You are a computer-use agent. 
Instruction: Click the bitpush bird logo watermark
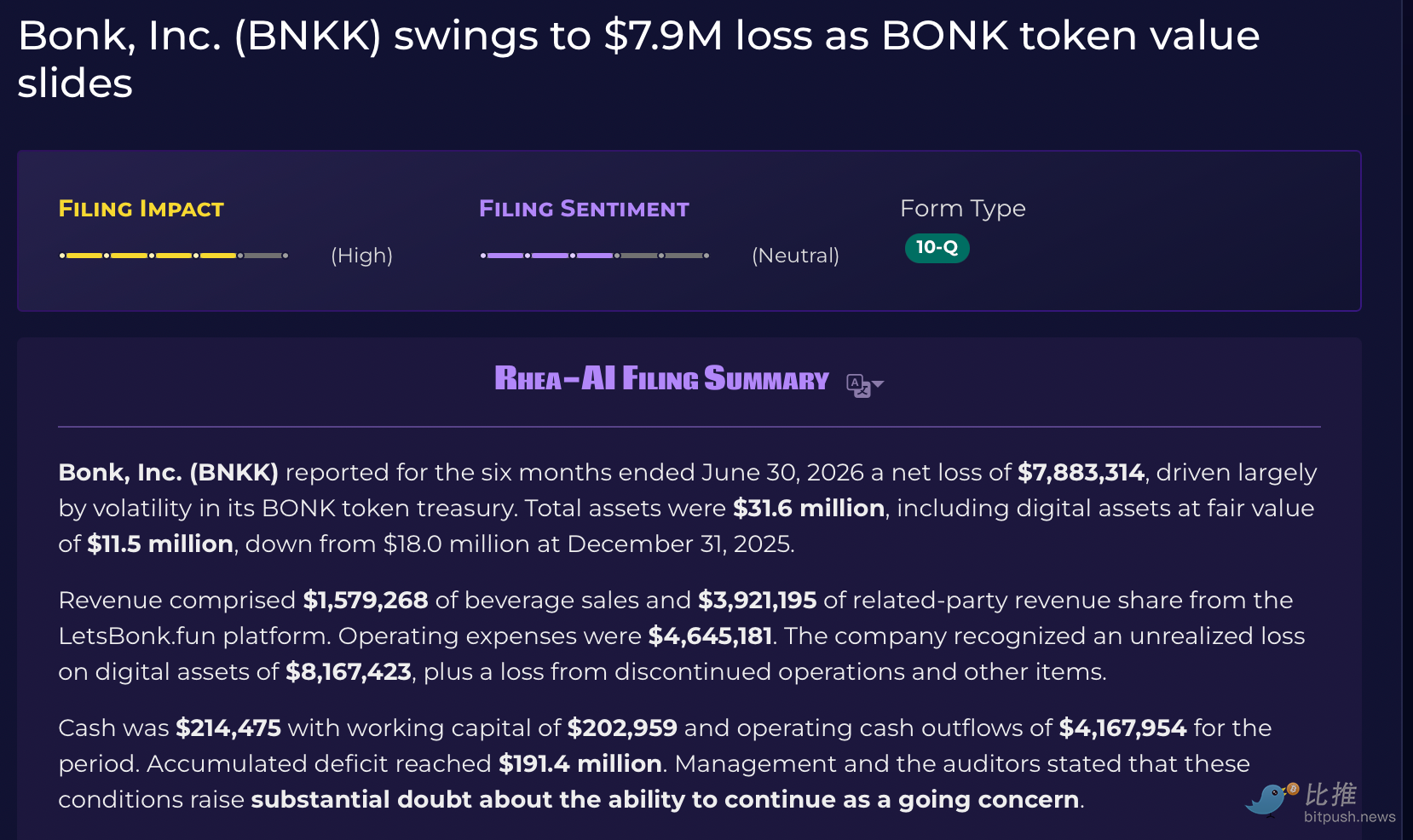point(1271,798)
